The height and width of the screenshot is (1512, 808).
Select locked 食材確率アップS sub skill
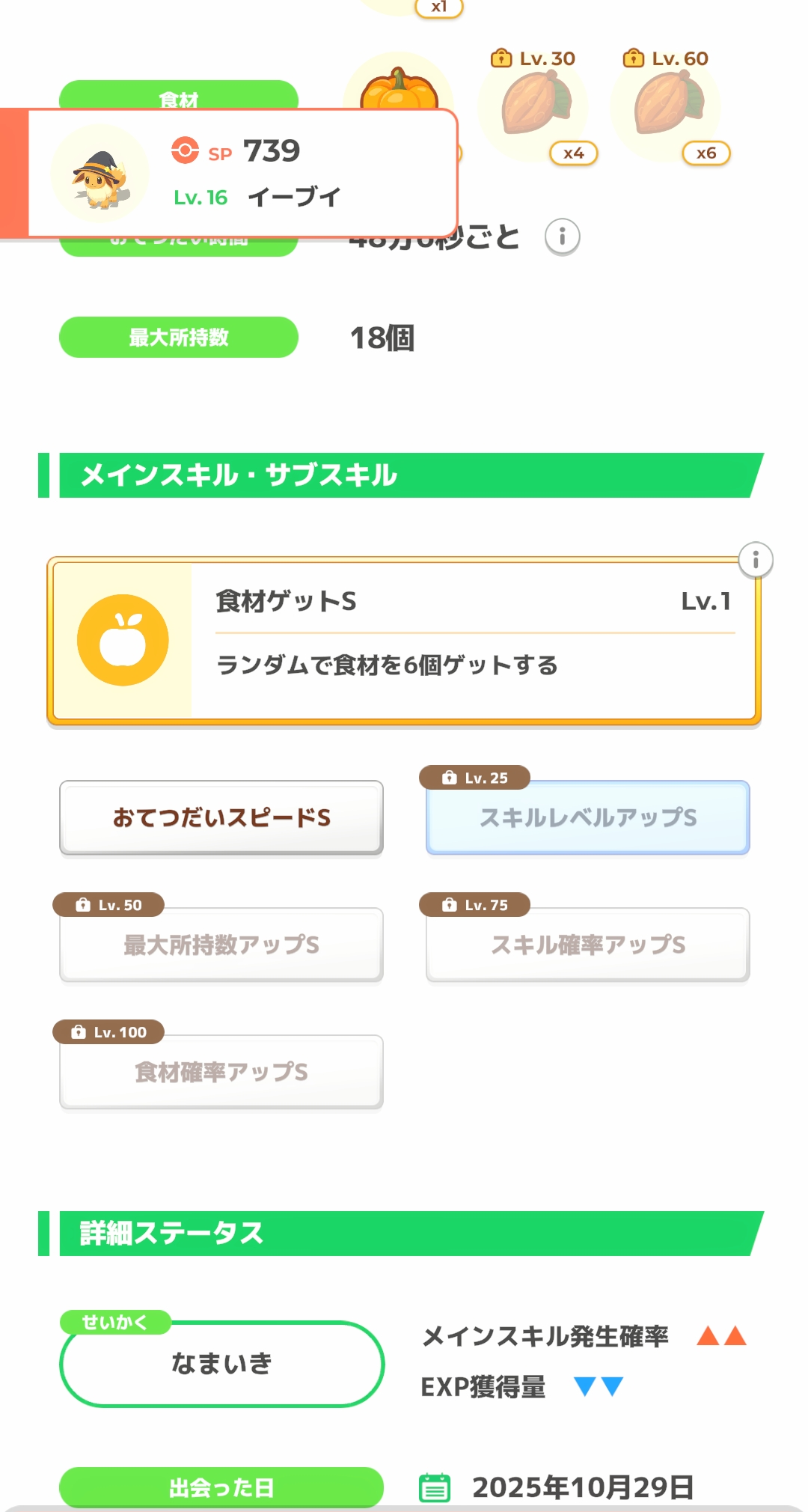click(x=221, y=1072)
